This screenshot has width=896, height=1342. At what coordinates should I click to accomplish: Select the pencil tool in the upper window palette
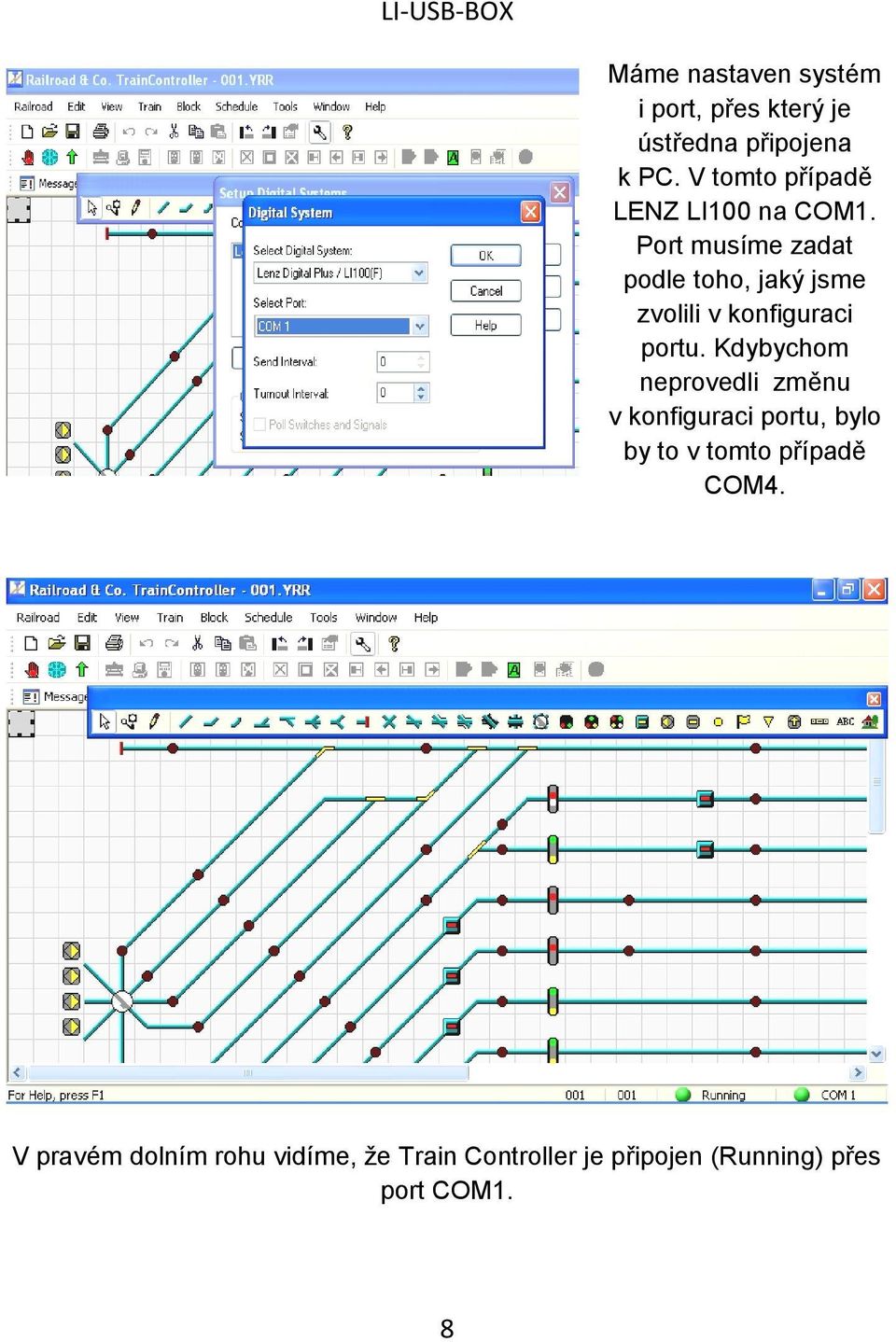pos(135,207)
